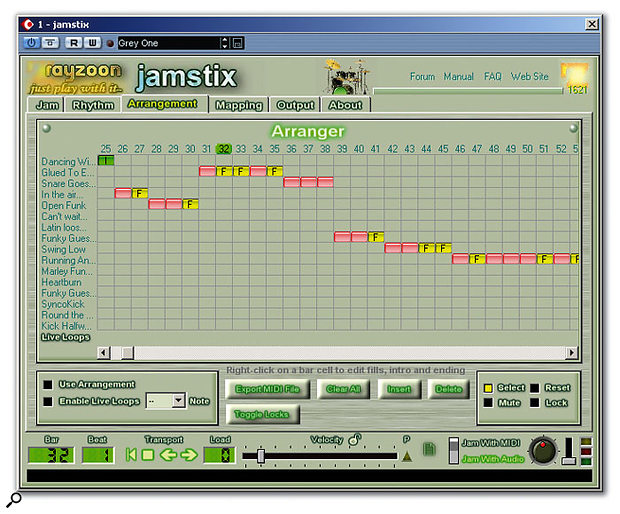Choose the Lock mode checkbox

[x=535, y=403]
